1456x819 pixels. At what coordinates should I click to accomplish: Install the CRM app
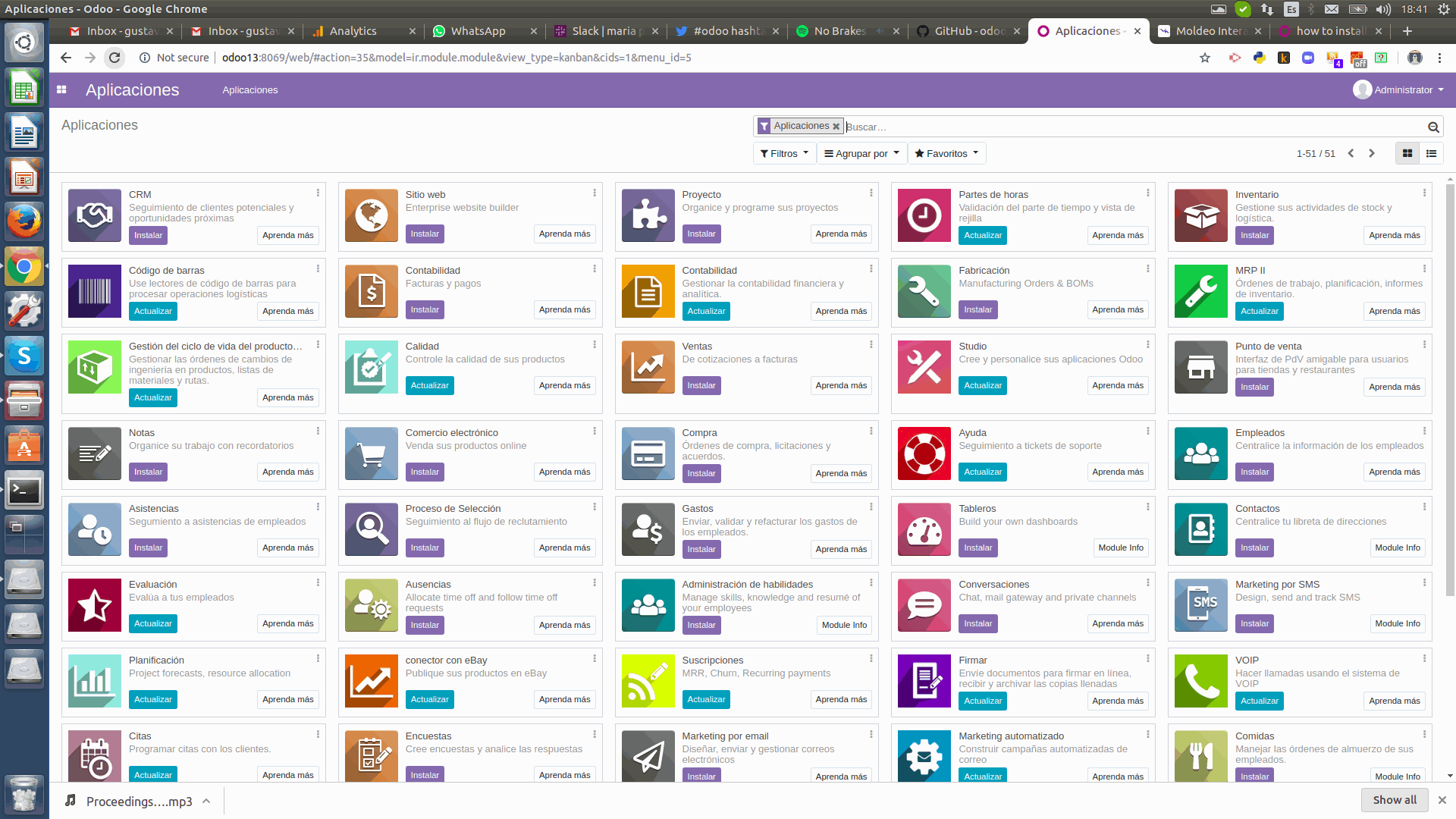pyautogui.click(x=148, y=235)
